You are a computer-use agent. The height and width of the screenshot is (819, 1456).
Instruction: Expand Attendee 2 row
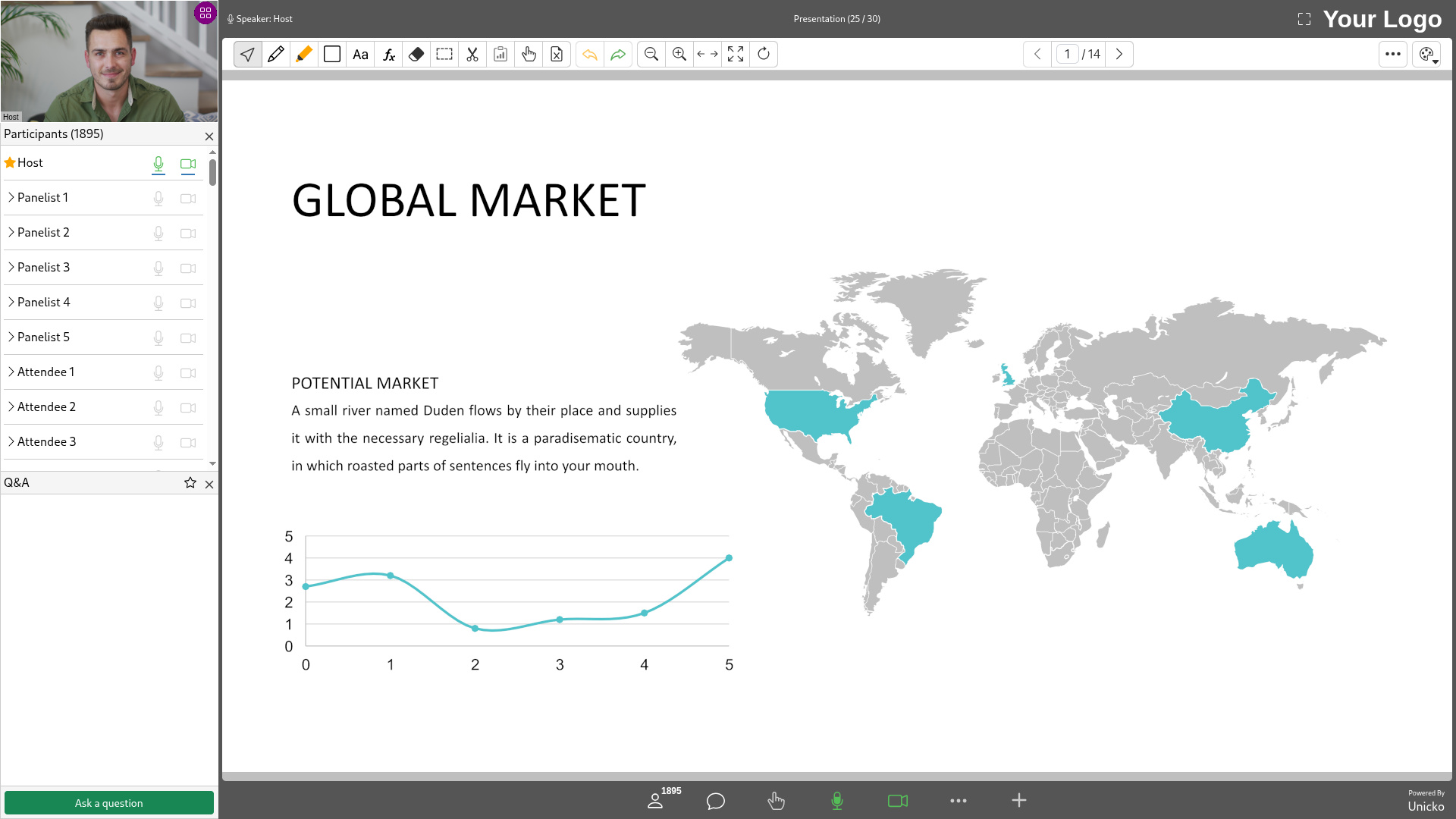(11, 406)
